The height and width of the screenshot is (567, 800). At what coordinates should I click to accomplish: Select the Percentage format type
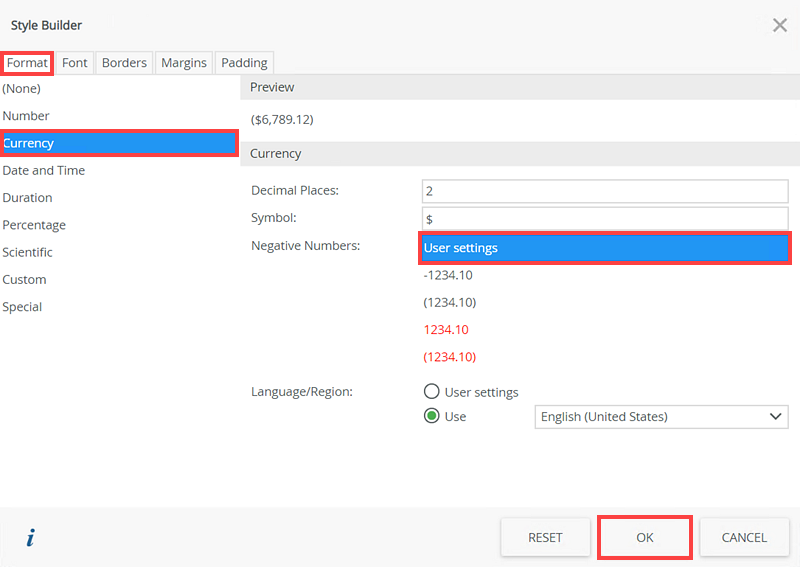pyautogui.click(x=34, y=225)
